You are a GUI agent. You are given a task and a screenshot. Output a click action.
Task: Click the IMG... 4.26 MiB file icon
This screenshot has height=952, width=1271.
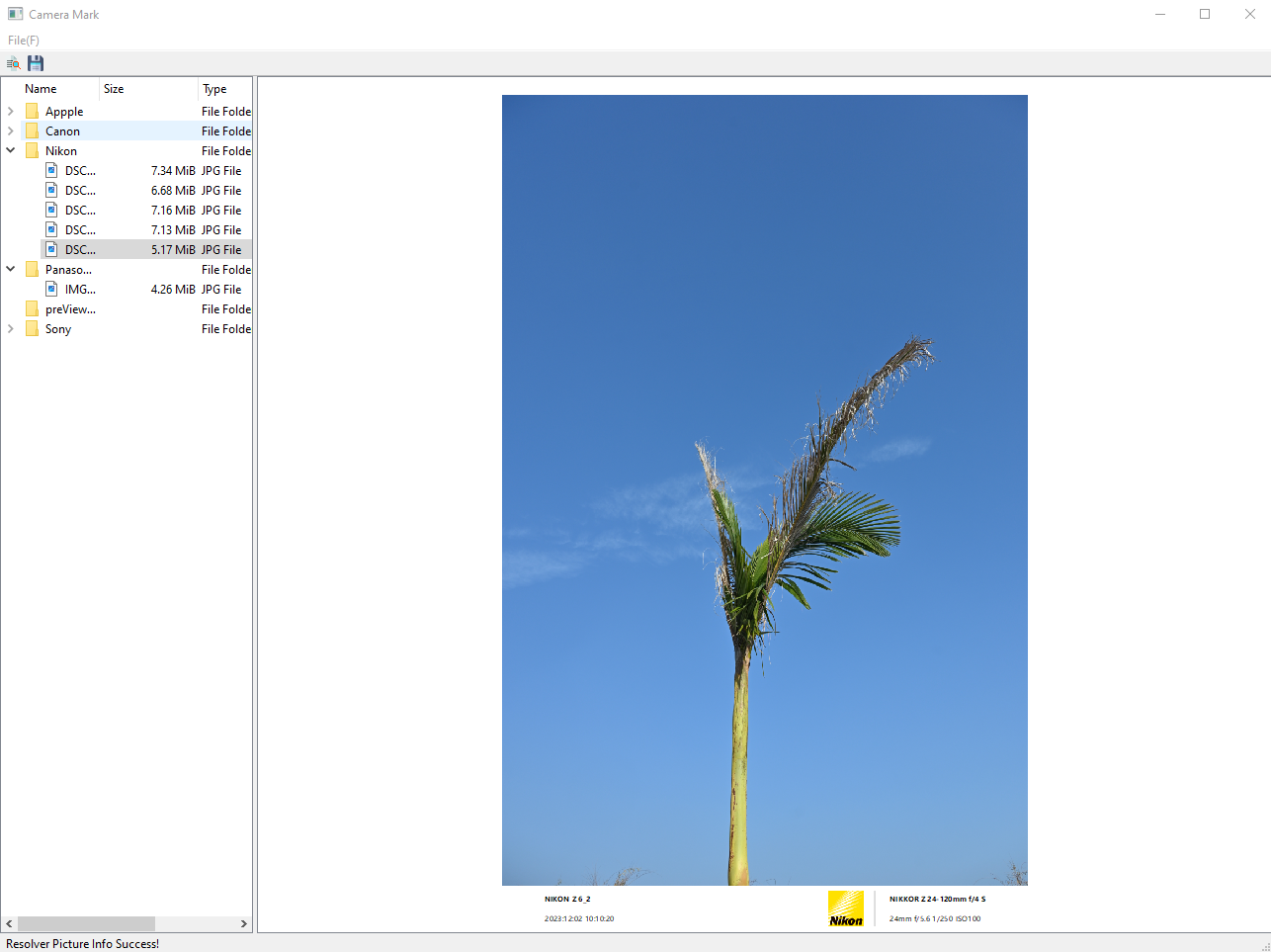(51, 289)
